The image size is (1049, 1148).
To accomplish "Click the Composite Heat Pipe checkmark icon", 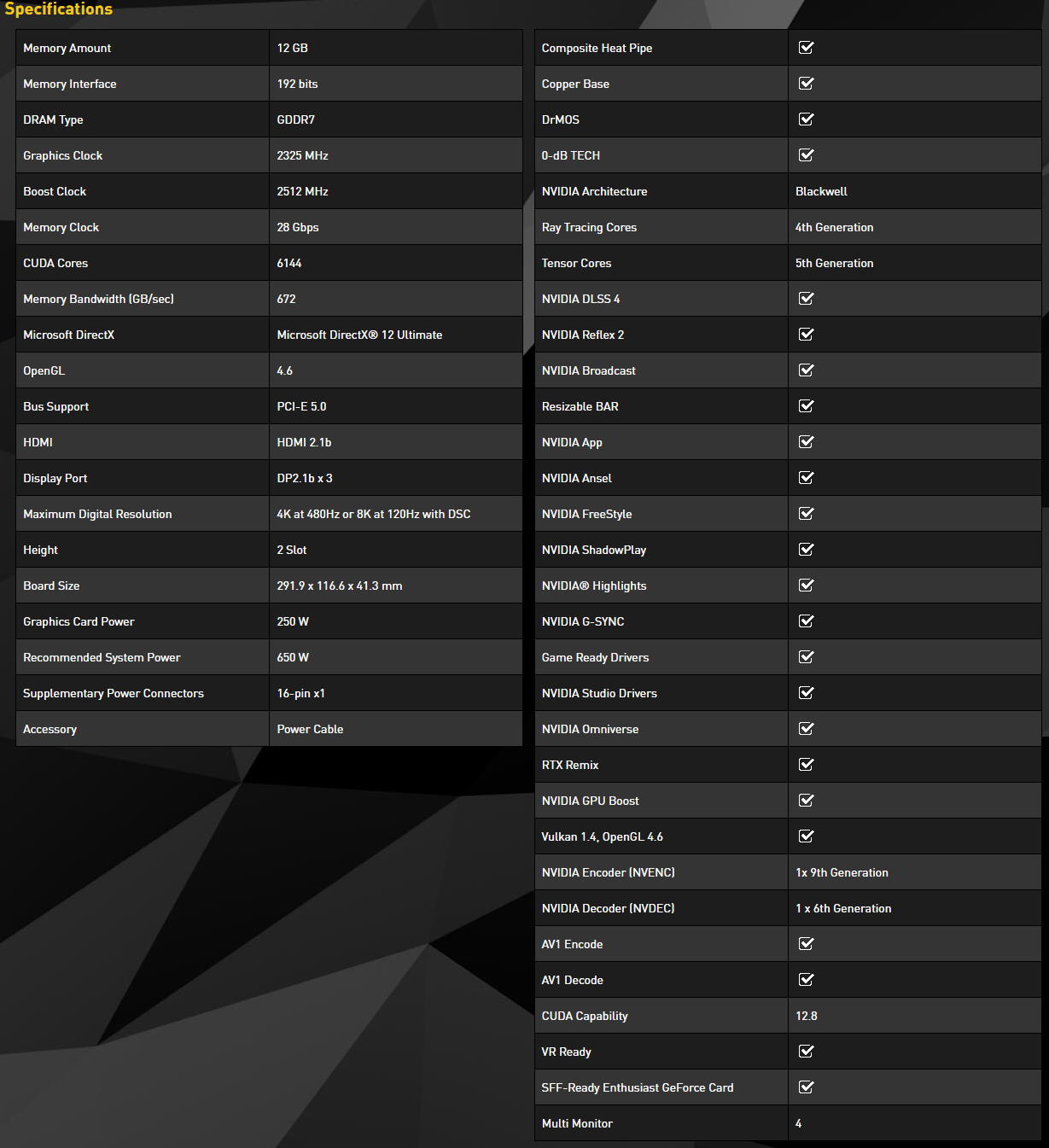I will (x=806, y=48).
